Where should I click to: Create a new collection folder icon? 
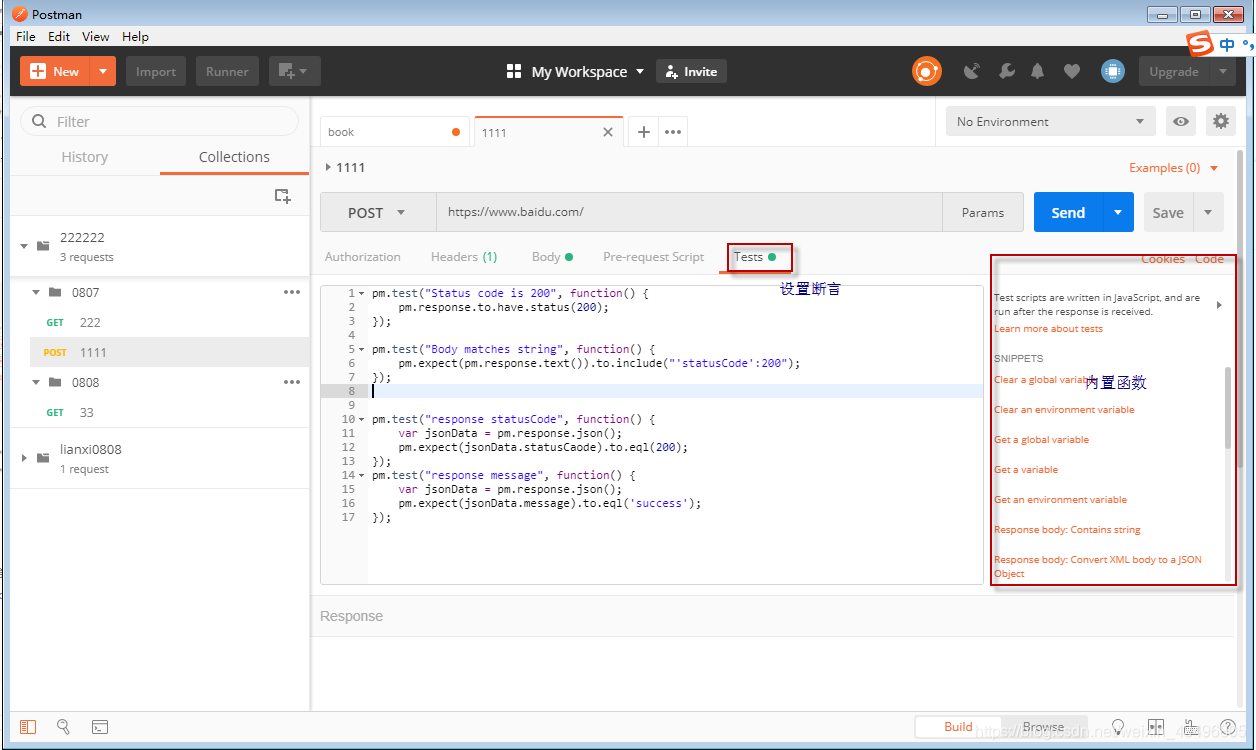[283, 196]
